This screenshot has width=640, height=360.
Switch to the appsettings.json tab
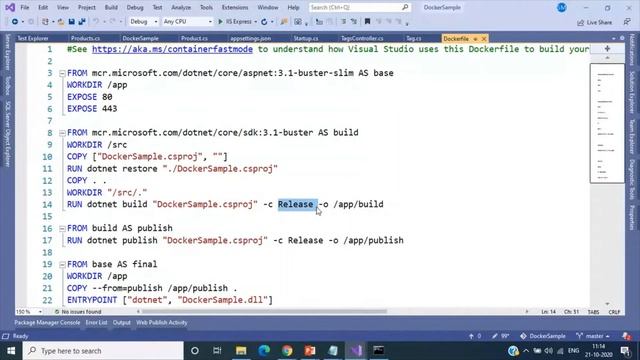(251, 38)
